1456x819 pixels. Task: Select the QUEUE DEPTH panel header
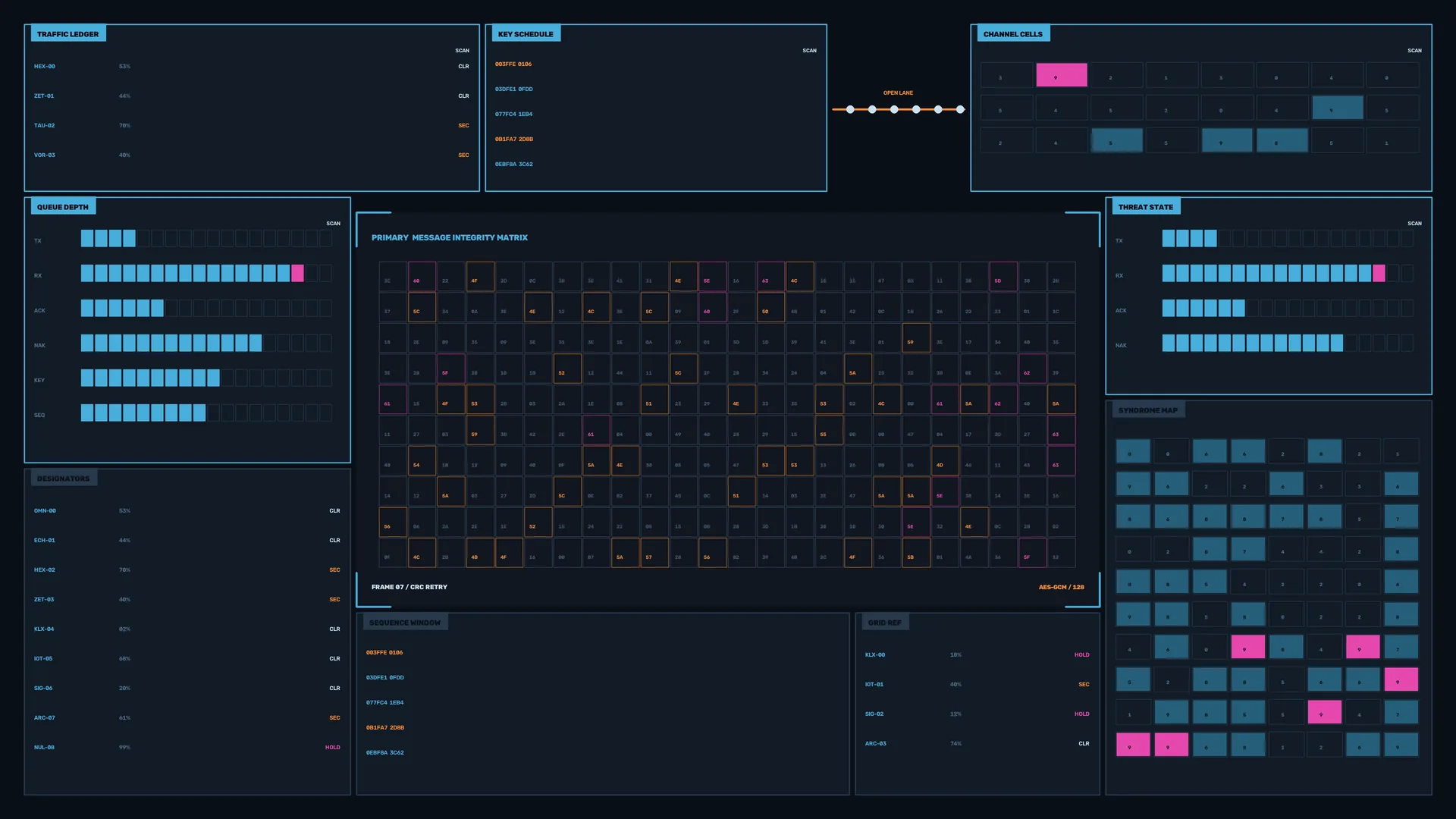coord(63,207)
